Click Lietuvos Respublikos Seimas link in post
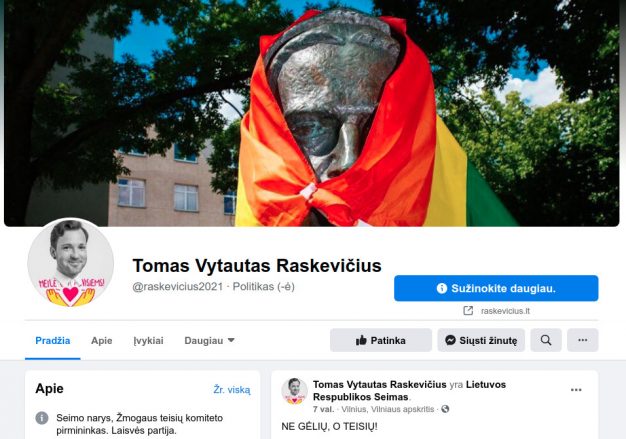Image resolution: width=626 pixels, height=439 pixels. [x=409, y=391]
